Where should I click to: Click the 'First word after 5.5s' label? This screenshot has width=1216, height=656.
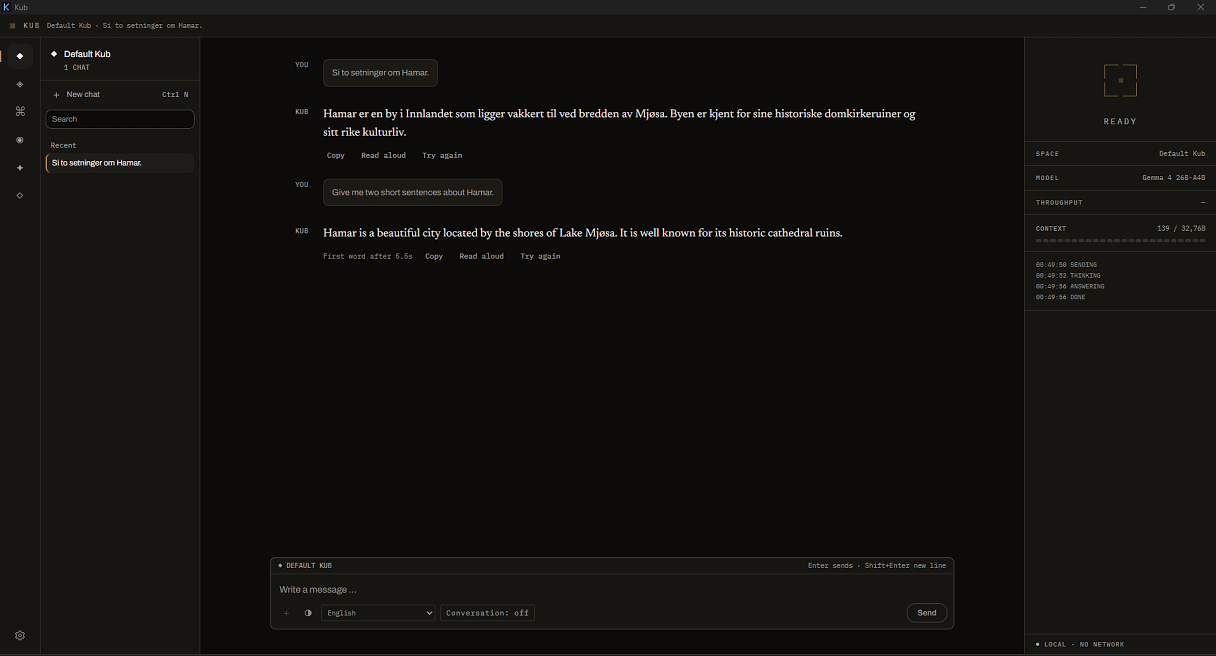(x=367, y=256)
